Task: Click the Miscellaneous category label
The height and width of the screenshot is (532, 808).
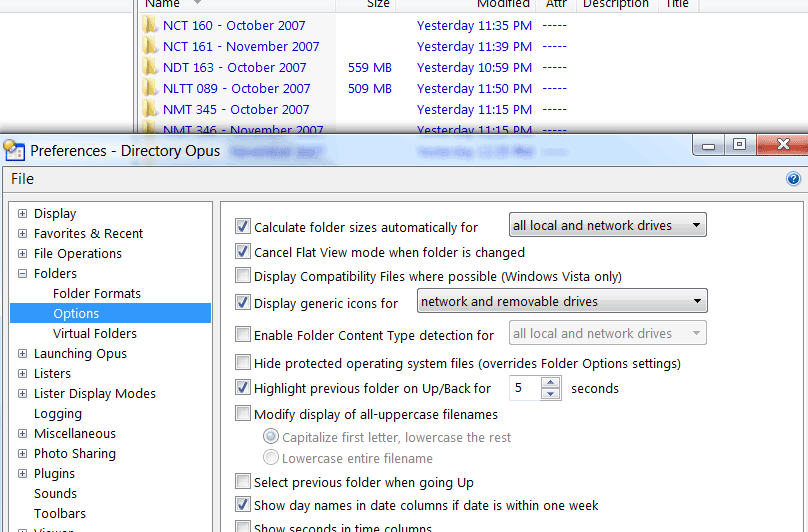Action: [x=75, y=434]
